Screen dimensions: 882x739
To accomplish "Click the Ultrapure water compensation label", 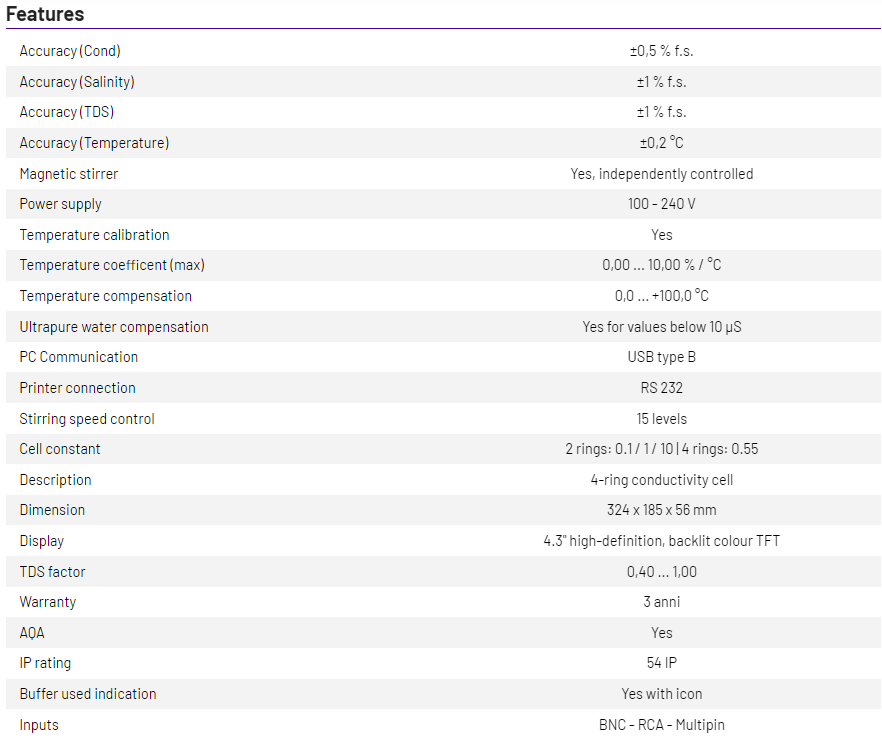I will (114, 327).
